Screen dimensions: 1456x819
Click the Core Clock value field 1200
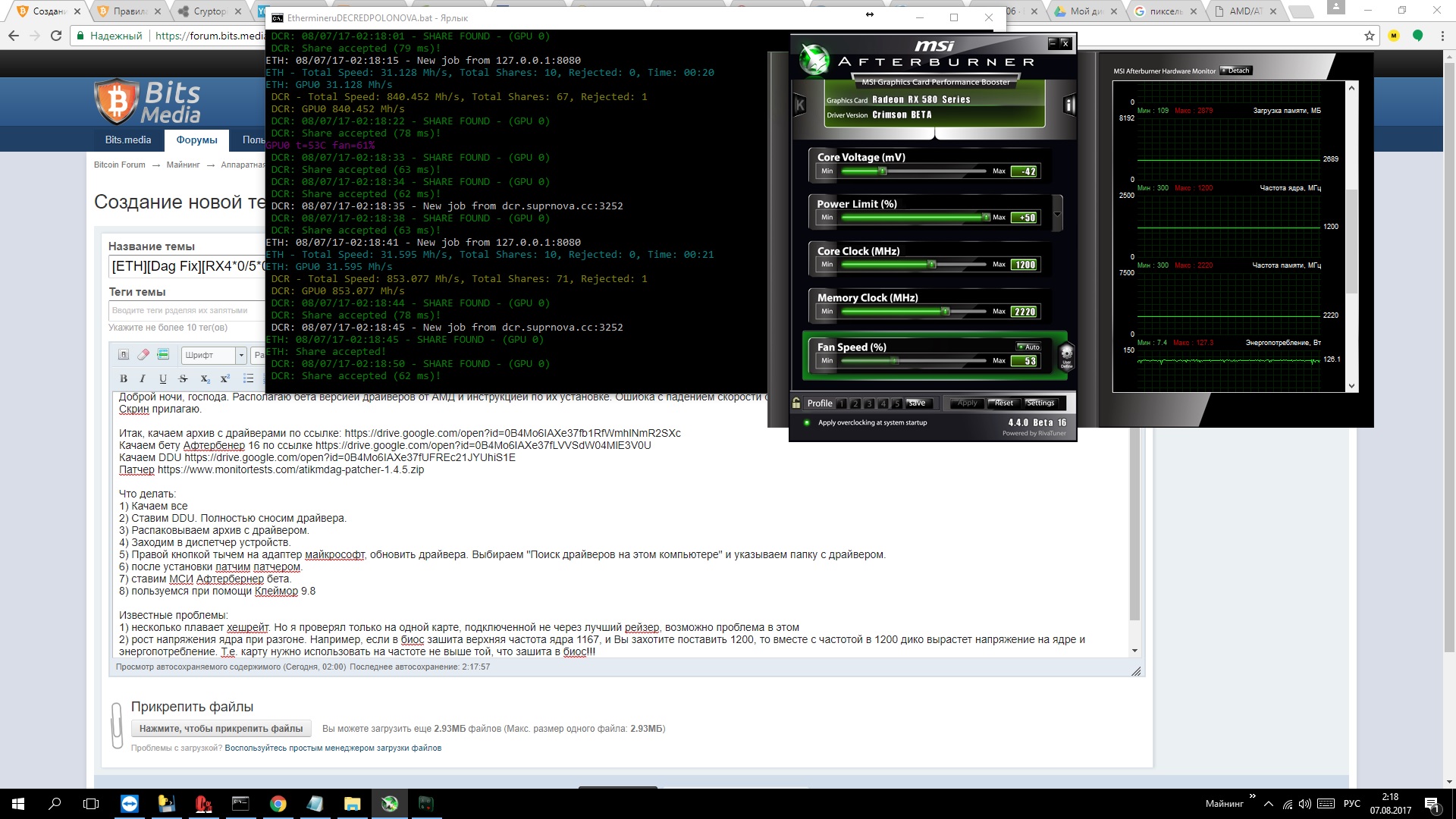(x=1025, y=265)
